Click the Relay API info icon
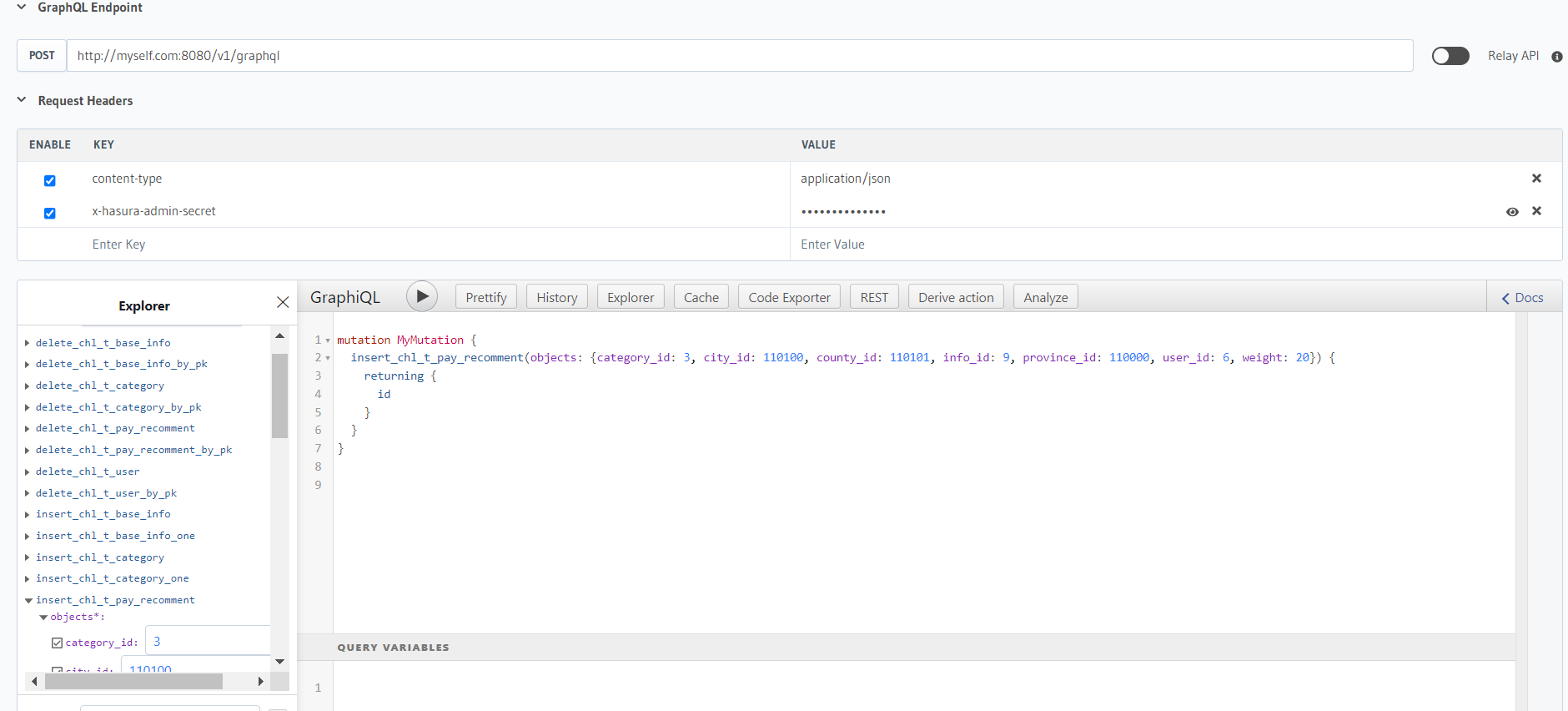 pyautogui.click(x=1556, y=57)
